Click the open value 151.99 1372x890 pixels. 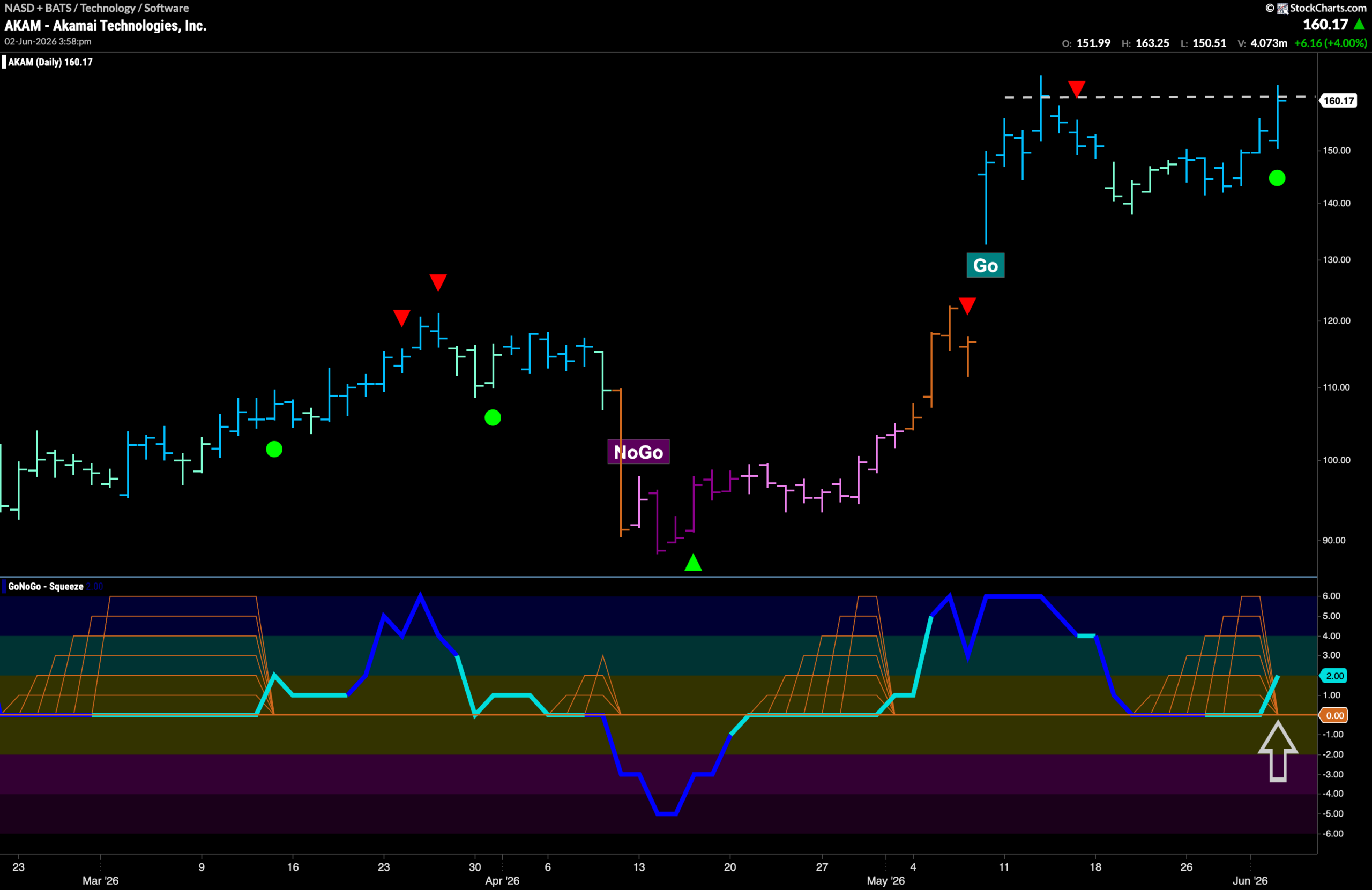coord(1093,43)
